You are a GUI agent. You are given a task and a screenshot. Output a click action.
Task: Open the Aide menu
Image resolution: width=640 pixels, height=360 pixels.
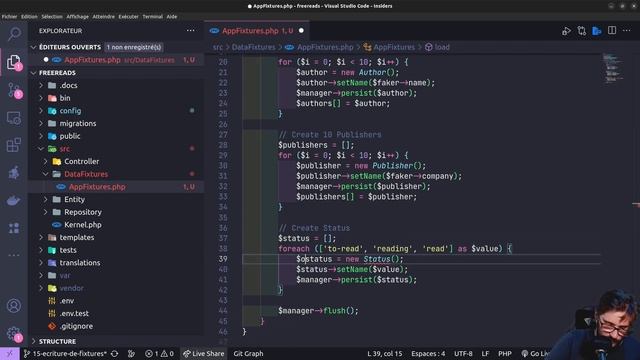pos(172,17)
